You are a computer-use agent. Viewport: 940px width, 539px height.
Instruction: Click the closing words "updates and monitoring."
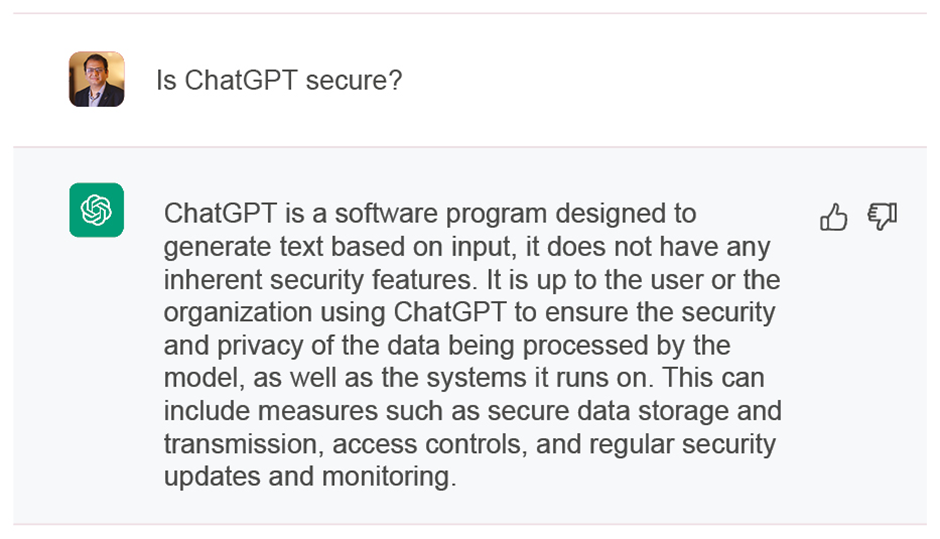point(310,477)
